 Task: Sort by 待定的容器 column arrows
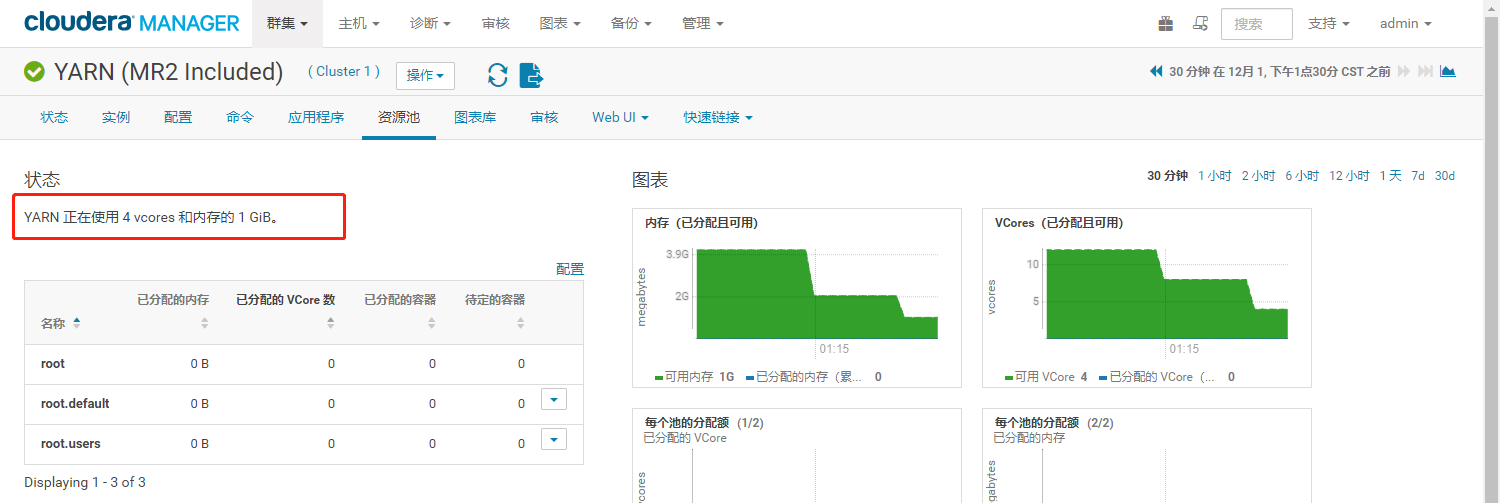pyautogui.click(x=520, y=323)
